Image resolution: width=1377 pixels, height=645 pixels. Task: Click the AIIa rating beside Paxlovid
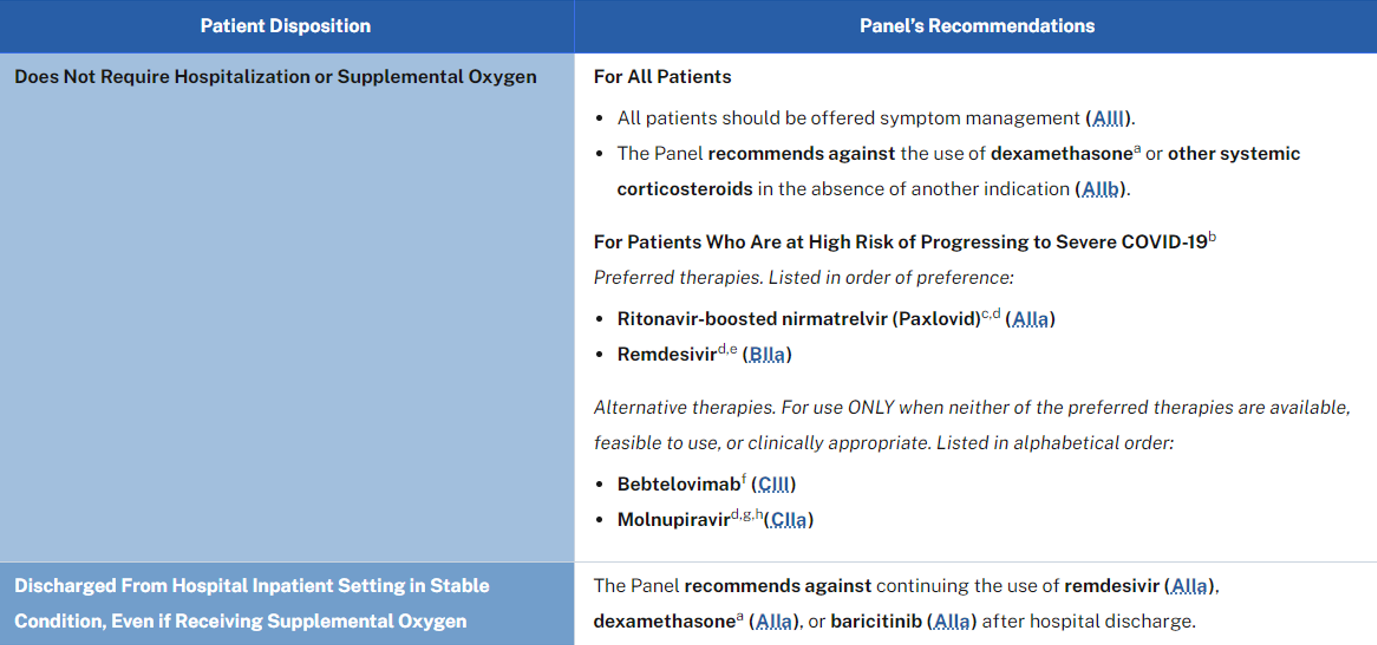1030,319
